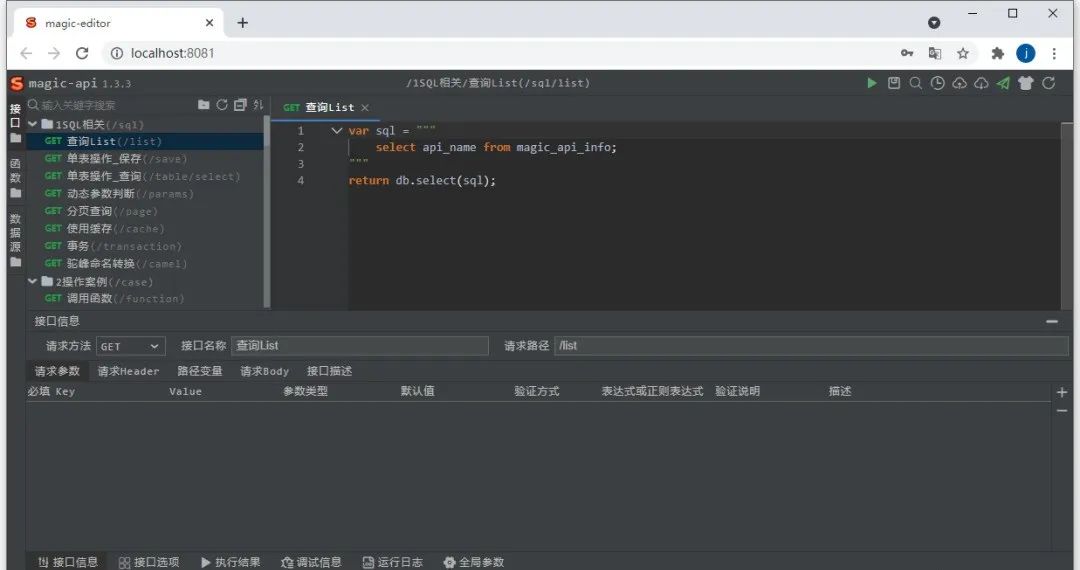Click the browser back button

tap(26, 53)
